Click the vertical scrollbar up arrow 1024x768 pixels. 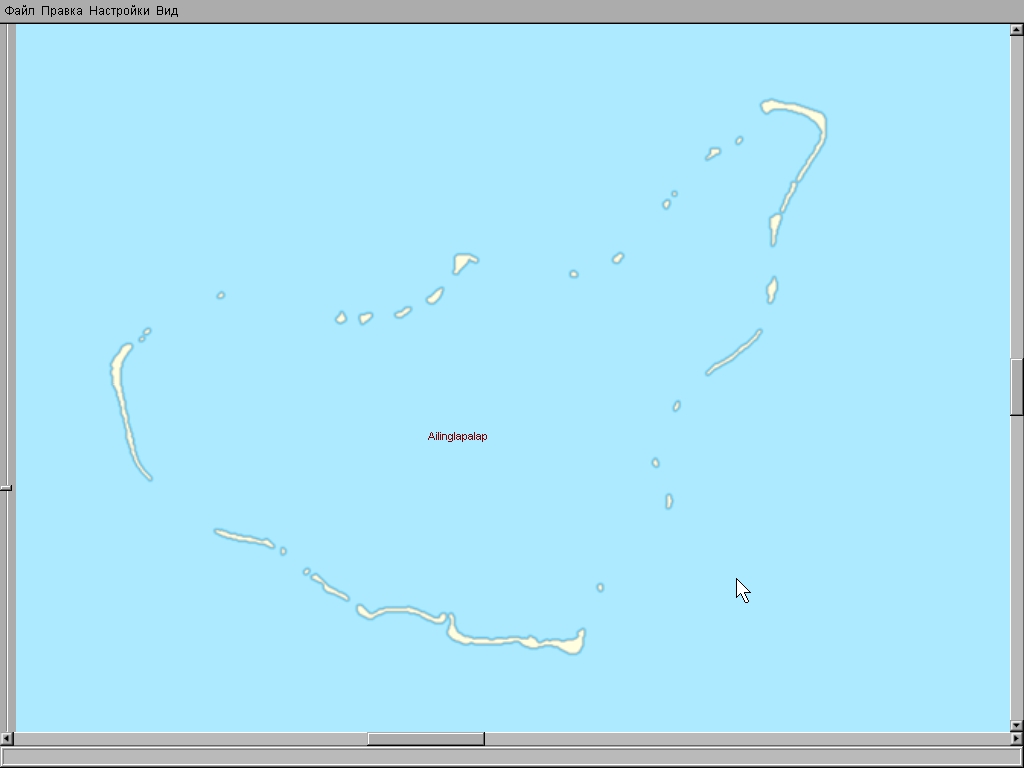click(x=1017, y=29)
